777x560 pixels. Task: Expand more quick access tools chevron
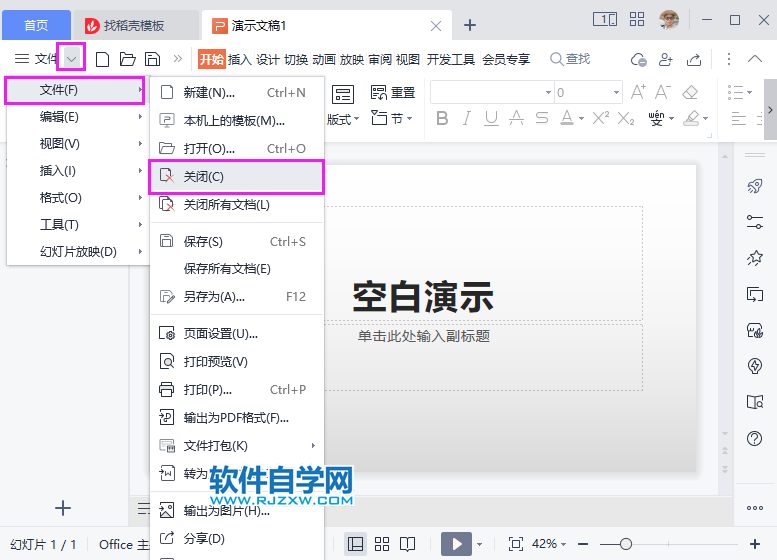click(x=177, y=59)
